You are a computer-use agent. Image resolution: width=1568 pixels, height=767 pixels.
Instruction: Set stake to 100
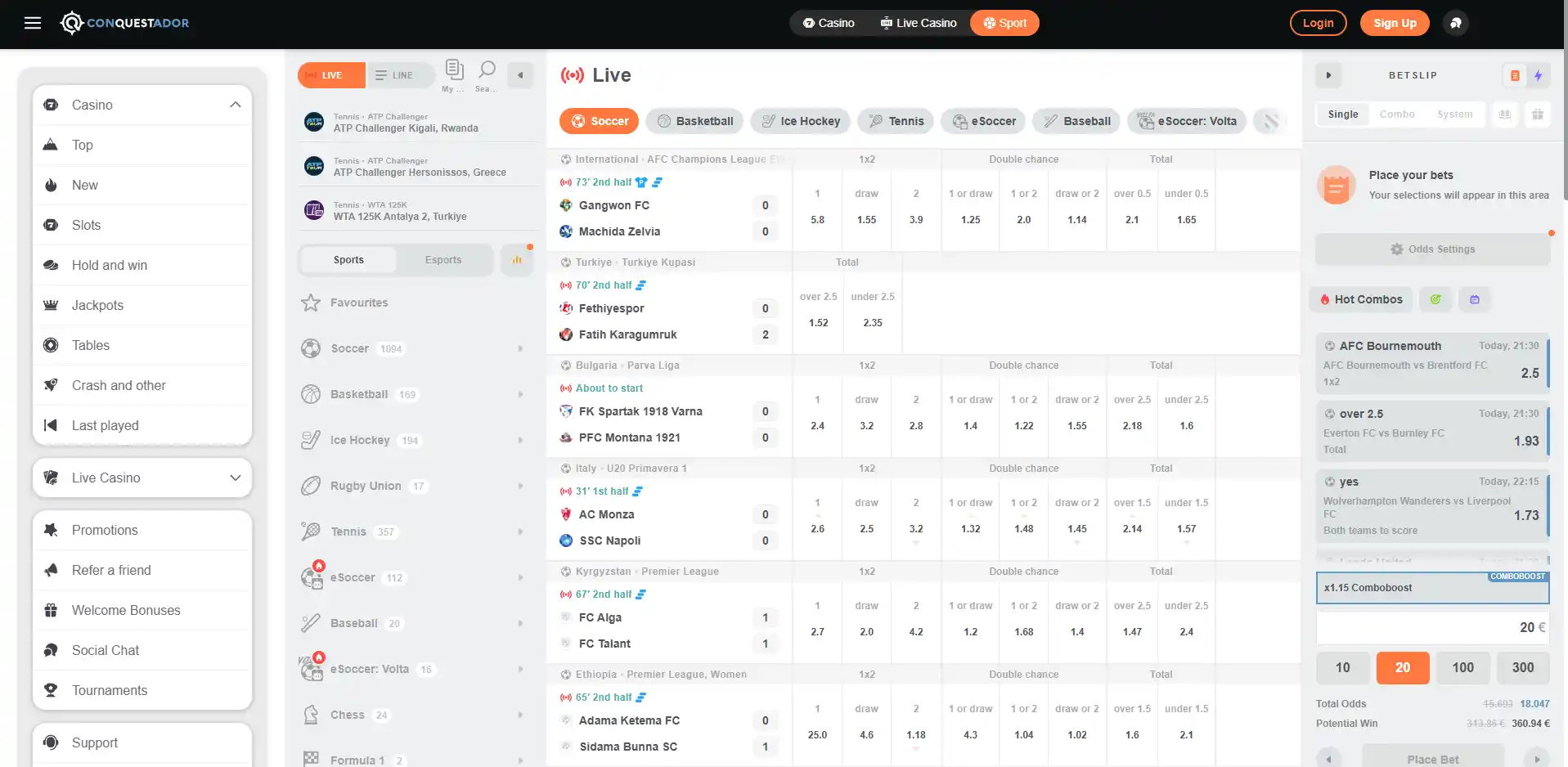tap(1463, 667)
